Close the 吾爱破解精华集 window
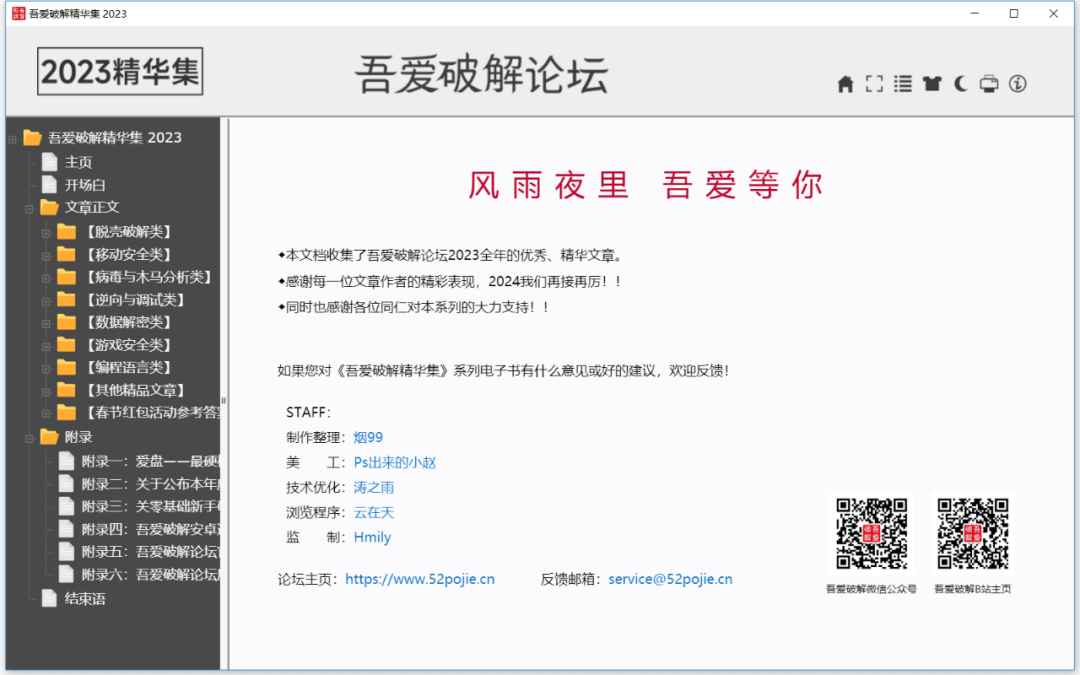1080x675 pixels. click(1053, 14)
